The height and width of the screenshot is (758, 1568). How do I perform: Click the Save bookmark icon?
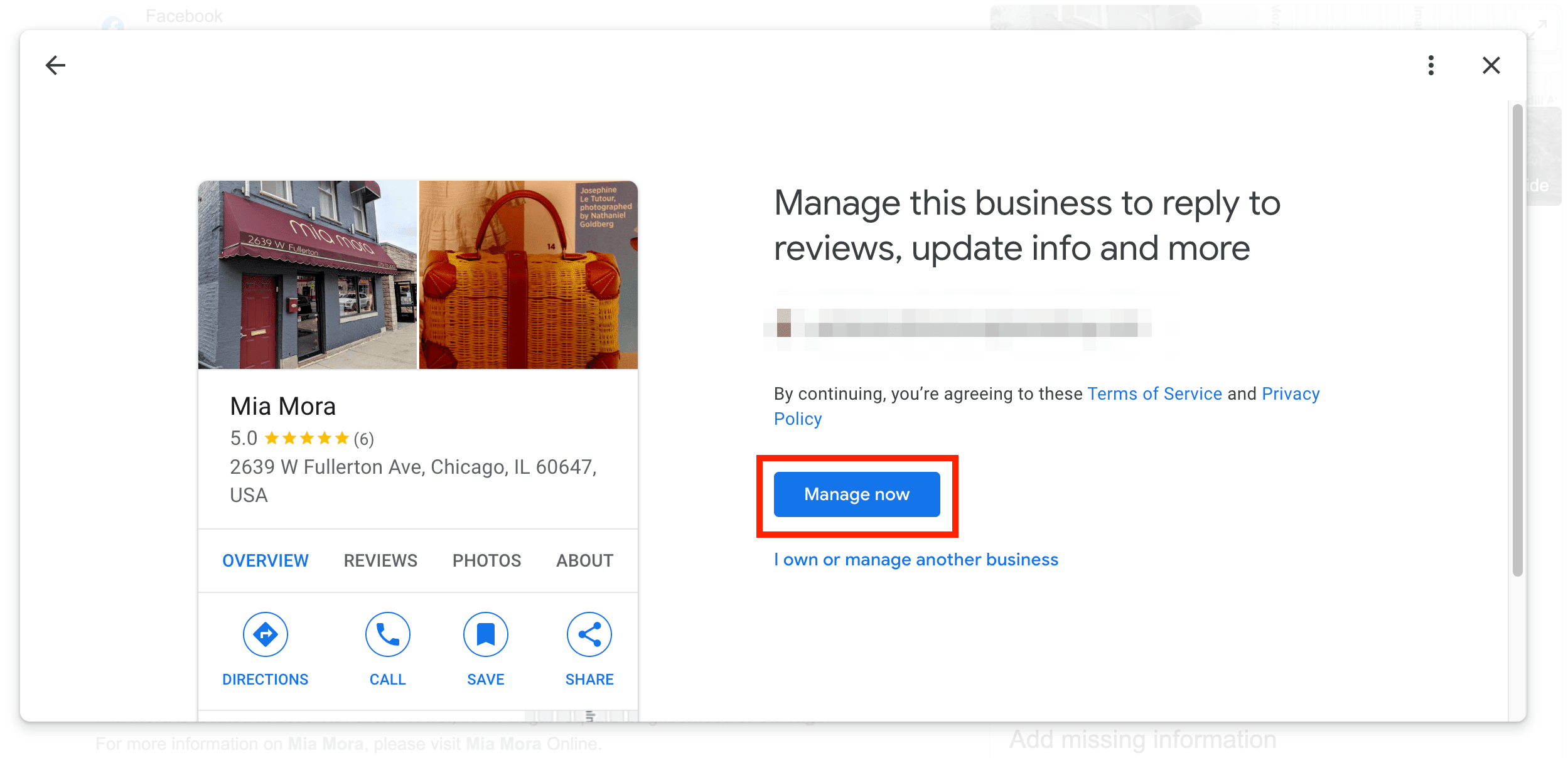tap(486, 634)
